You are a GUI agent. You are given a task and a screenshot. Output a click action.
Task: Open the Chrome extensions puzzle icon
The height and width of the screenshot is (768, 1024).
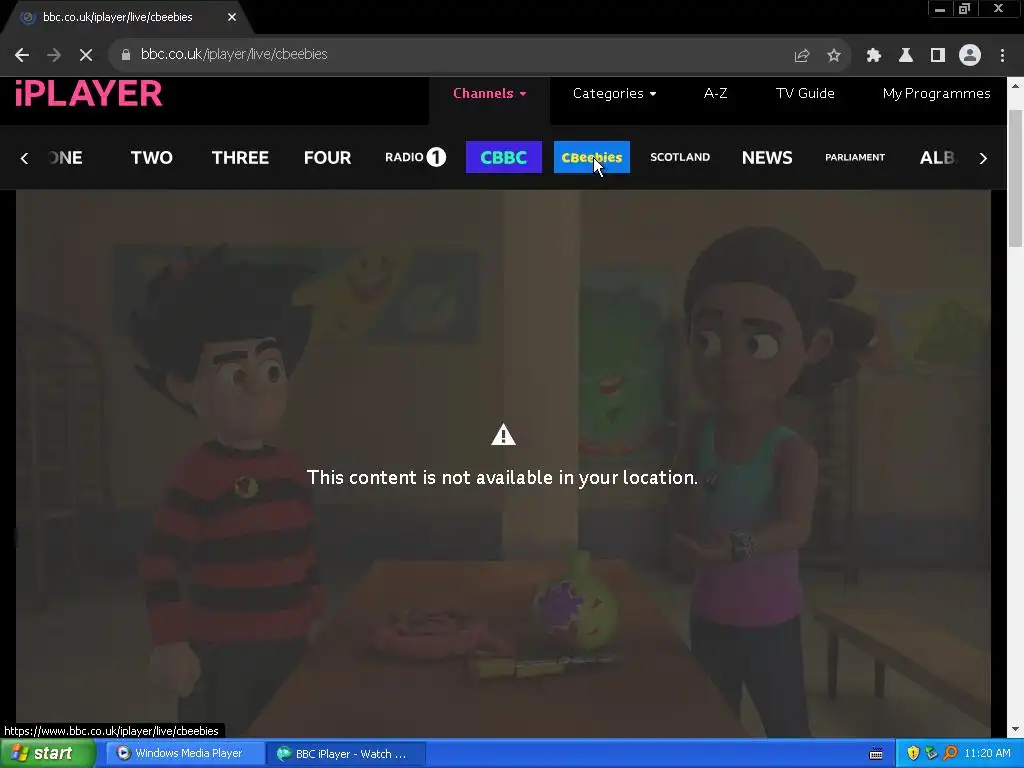click(873, 55)
